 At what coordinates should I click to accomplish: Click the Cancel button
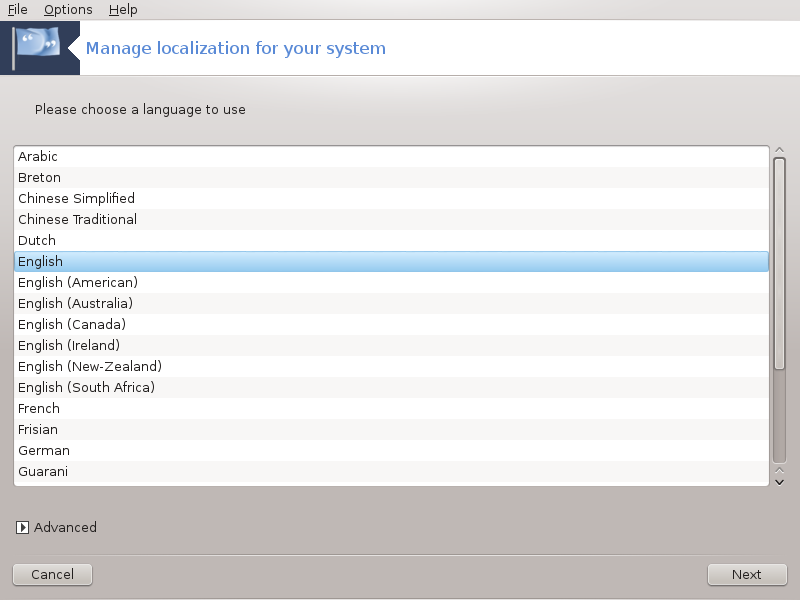(x=53, y=574)
